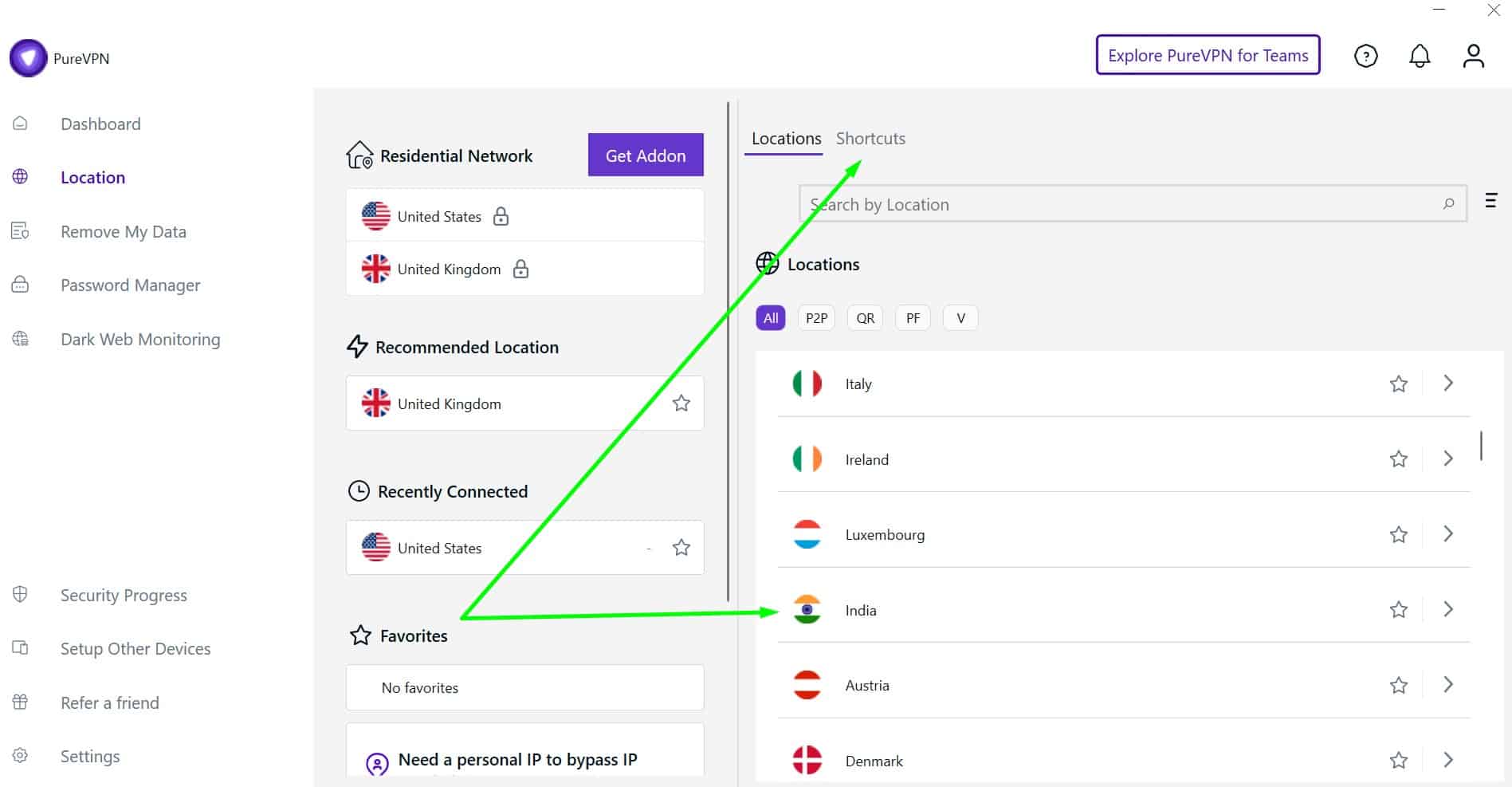Click the Setup Other Devices icon
This screenshot has width=1512, height=787.
pos(21,648)
